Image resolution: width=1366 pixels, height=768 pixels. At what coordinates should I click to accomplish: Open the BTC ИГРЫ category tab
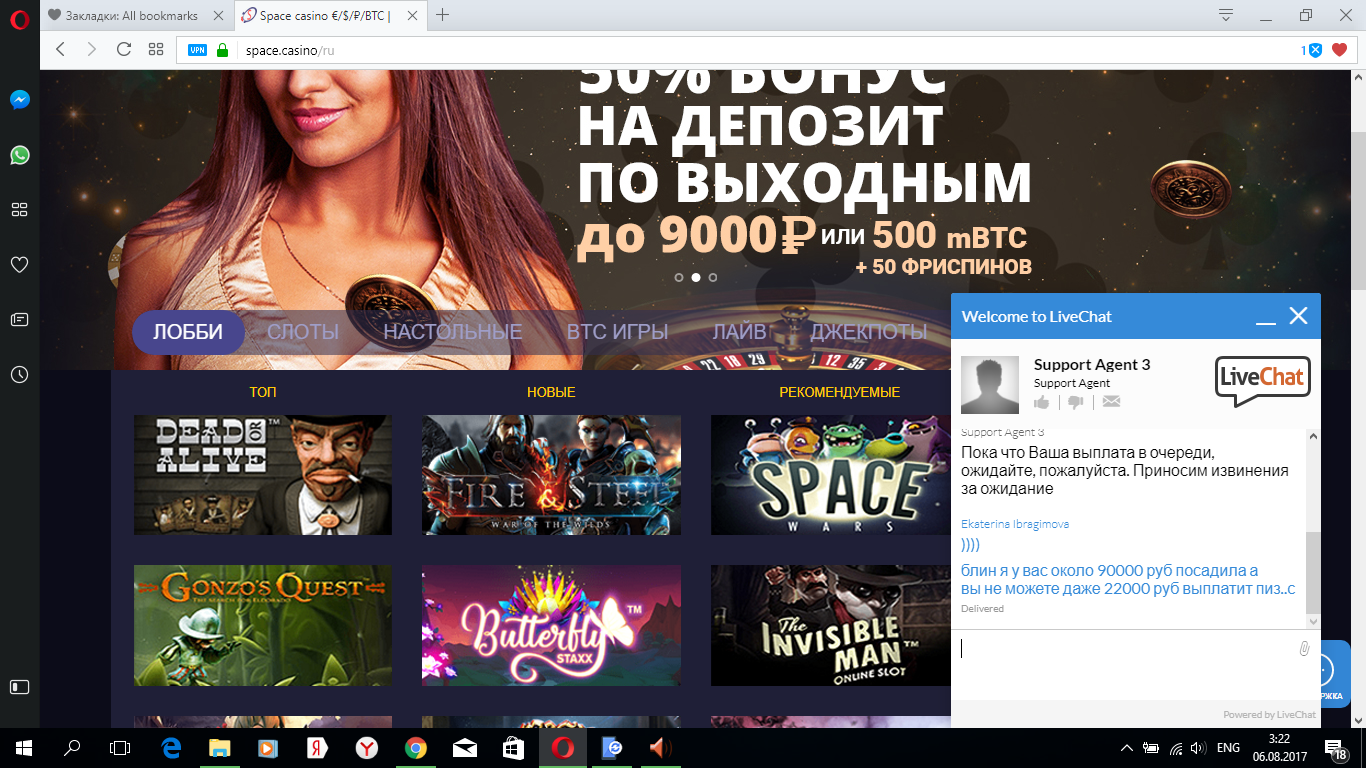[x=617, y=332]
